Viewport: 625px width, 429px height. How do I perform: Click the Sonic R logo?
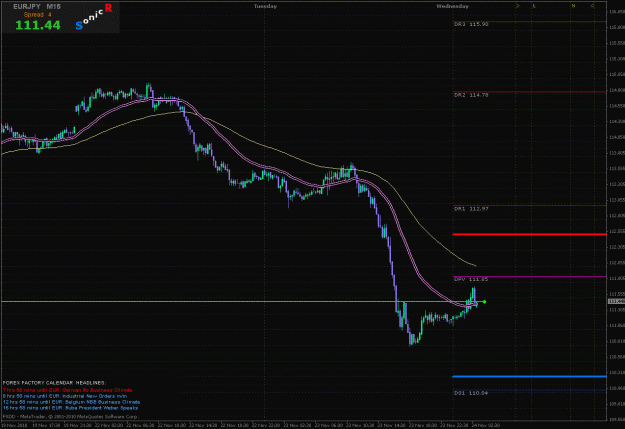click(94, 17)
